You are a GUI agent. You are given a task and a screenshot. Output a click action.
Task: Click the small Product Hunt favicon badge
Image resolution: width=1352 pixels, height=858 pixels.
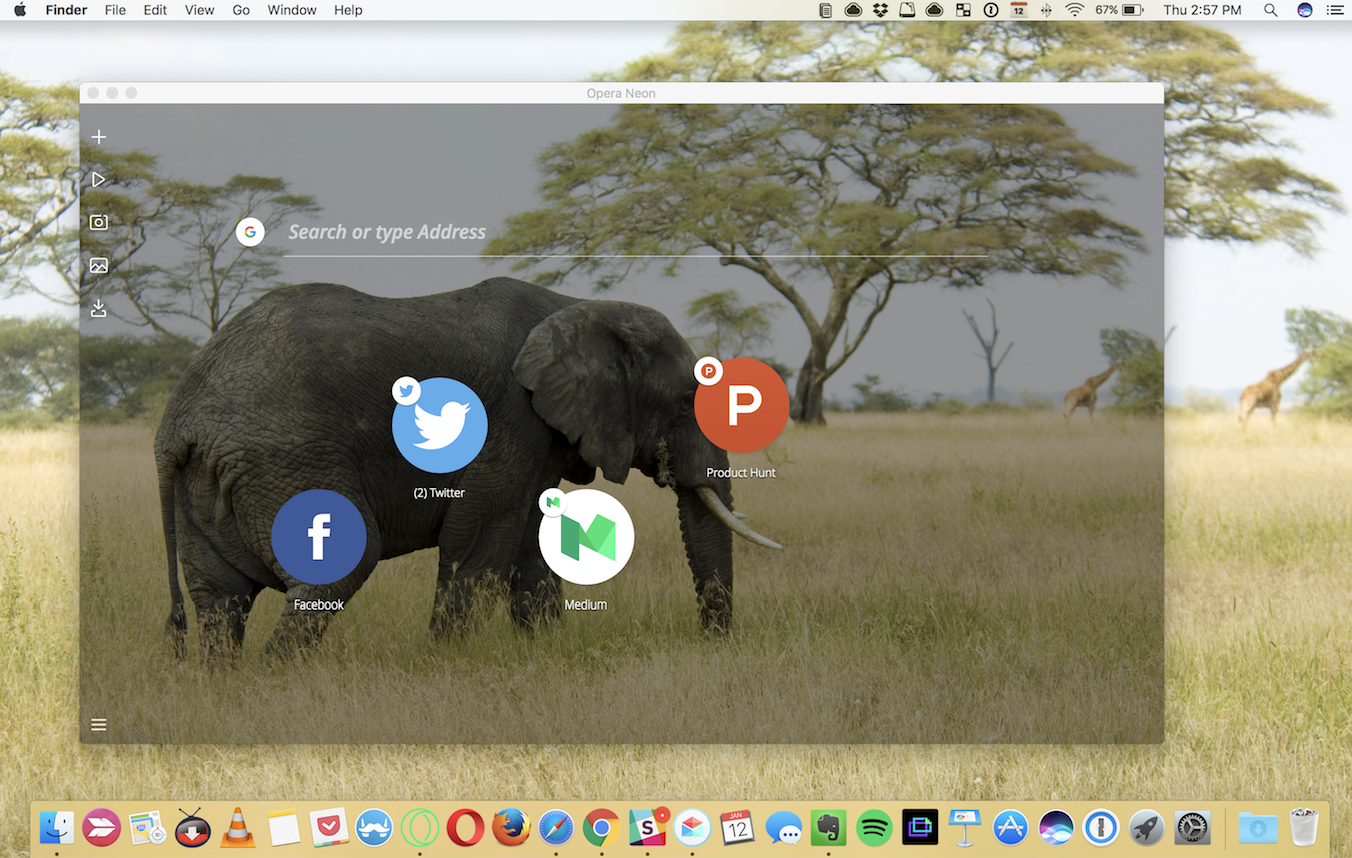point(708,371)
